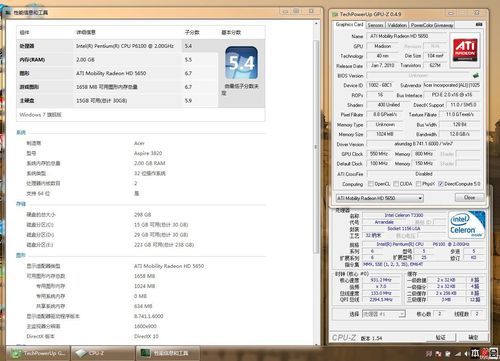Image resolution: width=500 pixels, height=361 pixels.
Task: Click the '3 MB' L3 cache value
Action: tap(446, 300)
